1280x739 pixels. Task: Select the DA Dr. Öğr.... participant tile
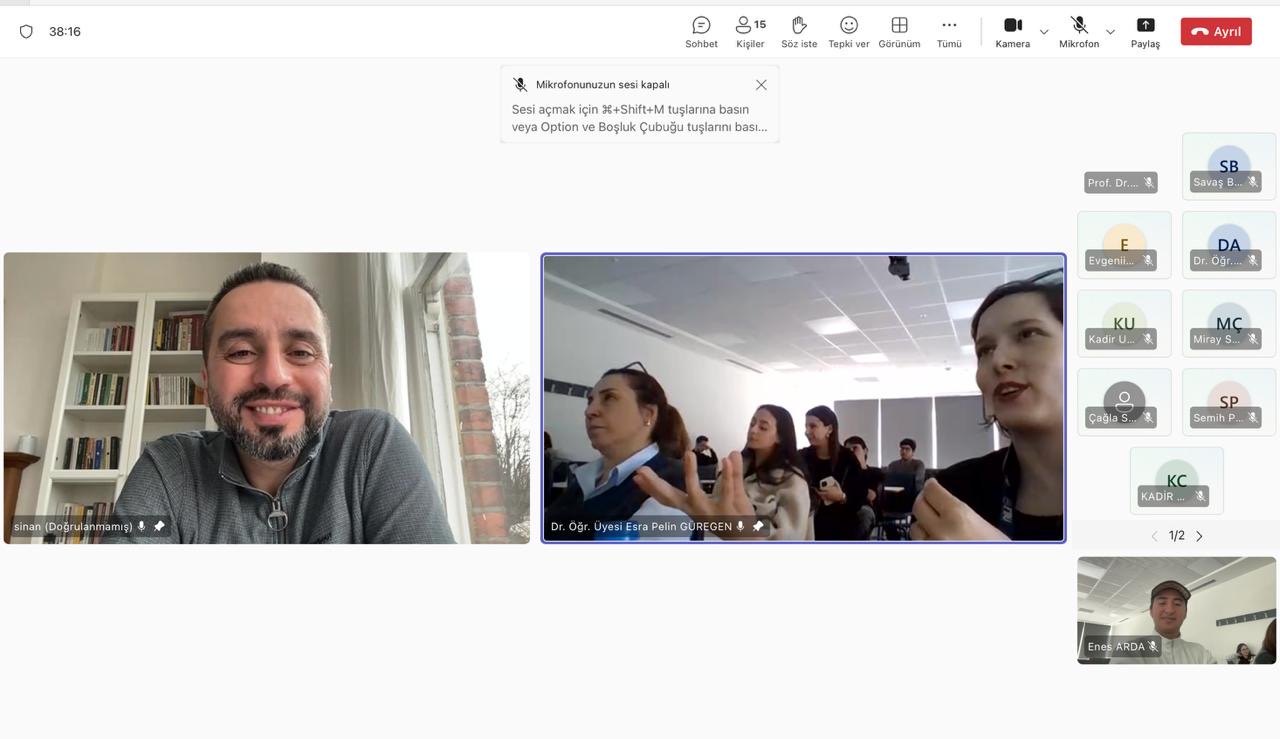point(1229,245)
